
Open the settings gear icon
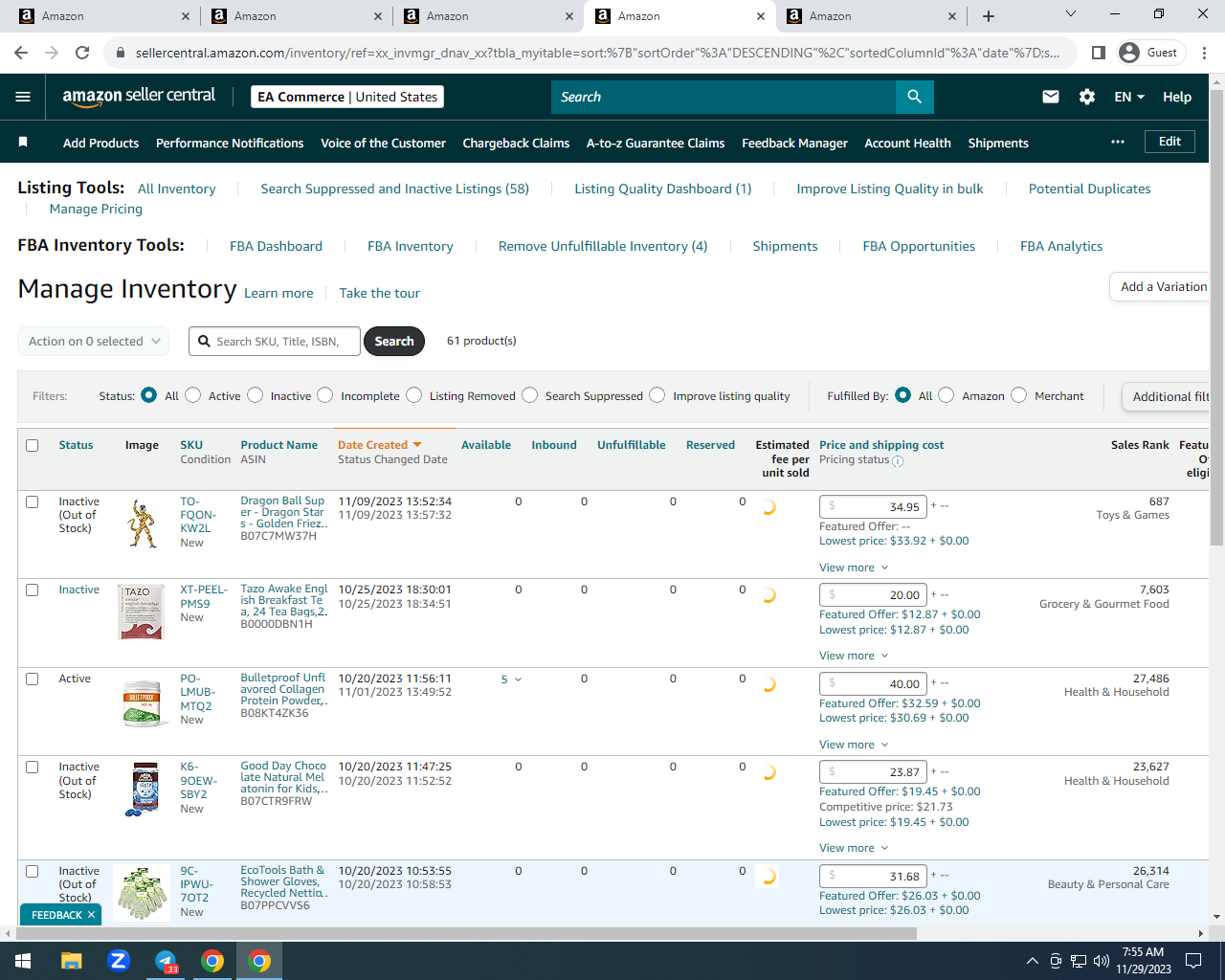coord(1087,97)
